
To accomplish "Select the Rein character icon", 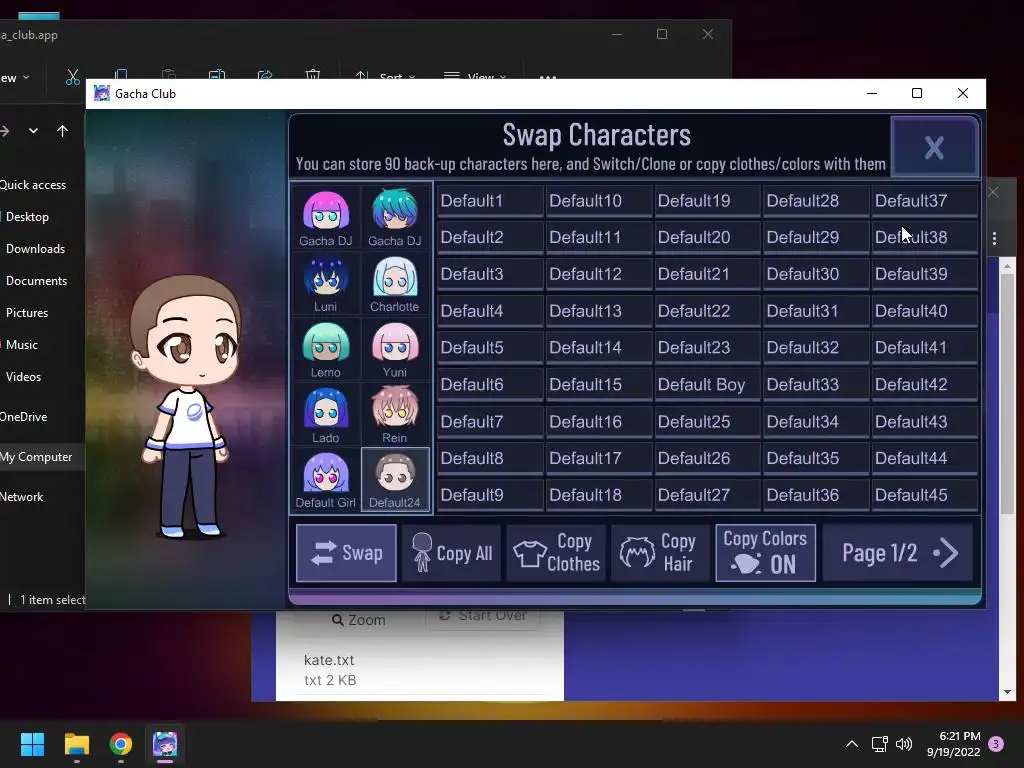I will tap(394, 415).
